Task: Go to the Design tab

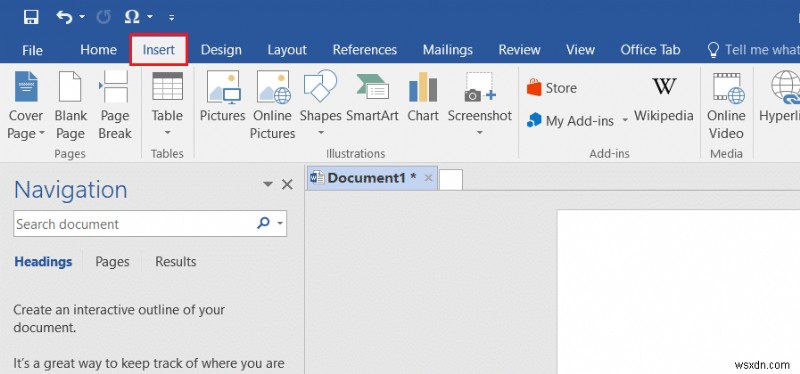Action: pyautogui.click(x=221, y=50)
